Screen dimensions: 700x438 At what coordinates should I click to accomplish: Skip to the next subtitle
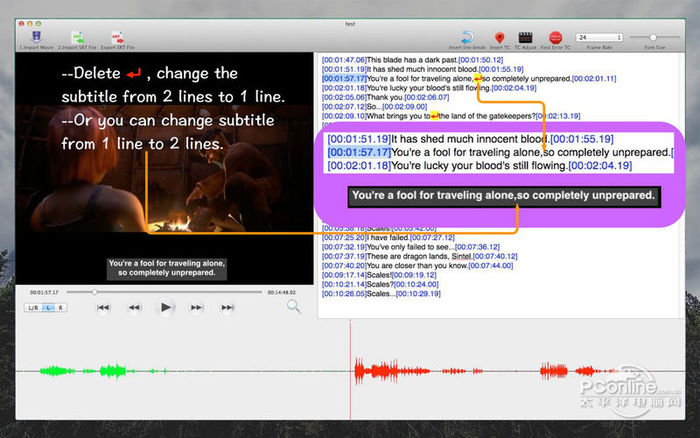coord(229,308)
